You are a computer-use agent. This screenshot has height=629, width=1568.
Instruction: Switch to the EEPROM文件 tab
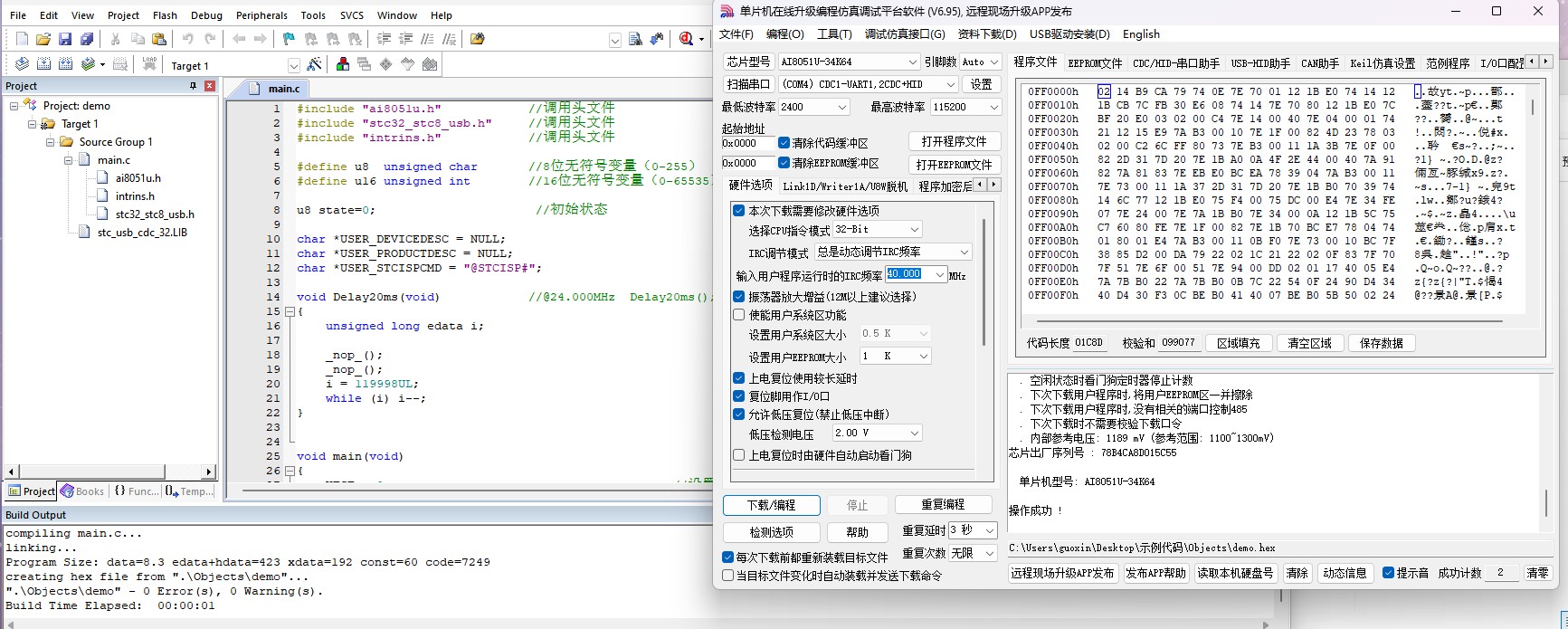pyautogui.click(x=1095, y=63)
